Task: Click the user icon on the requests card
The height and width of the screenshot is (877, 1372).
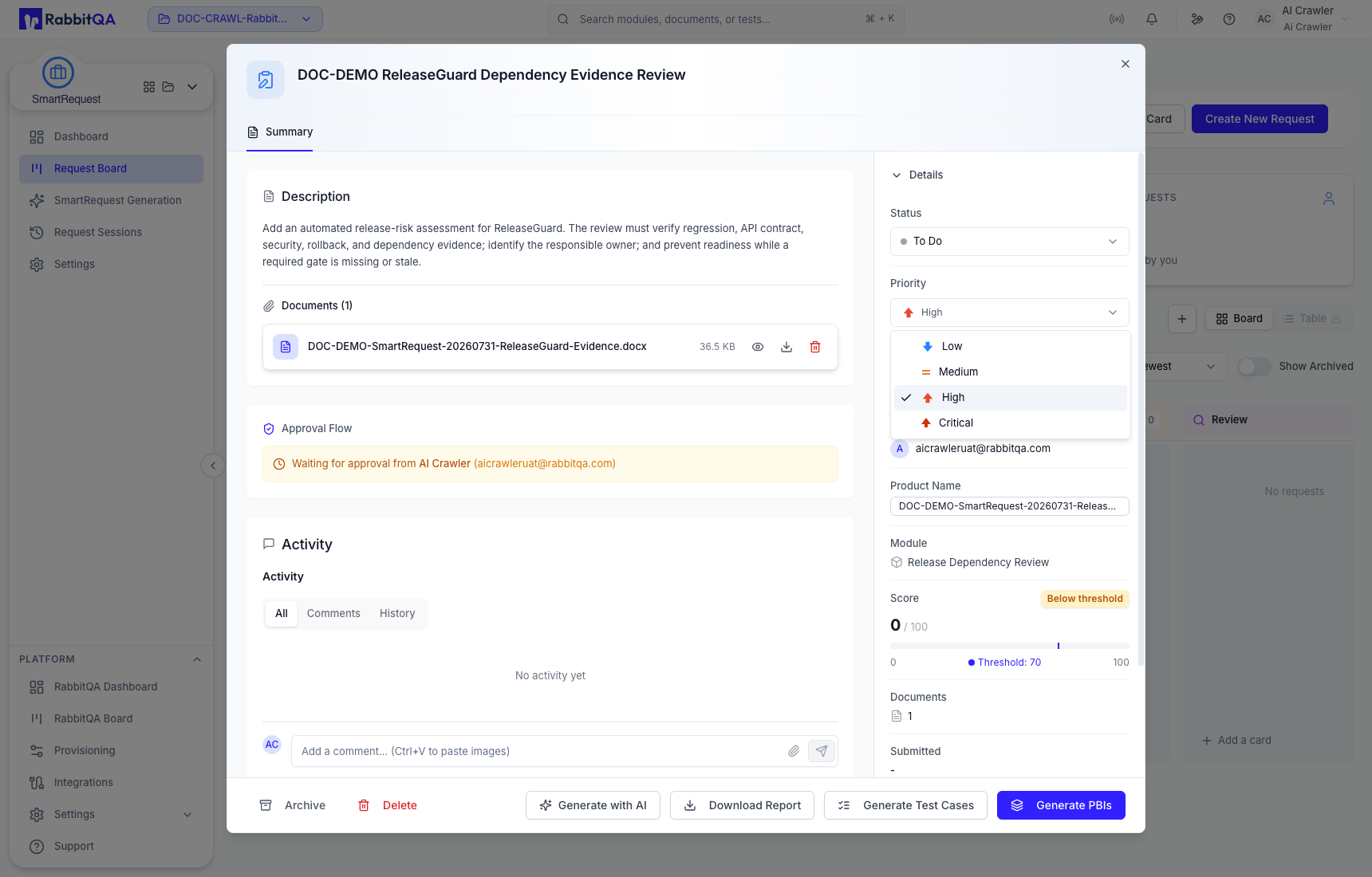Action: 1329,199
